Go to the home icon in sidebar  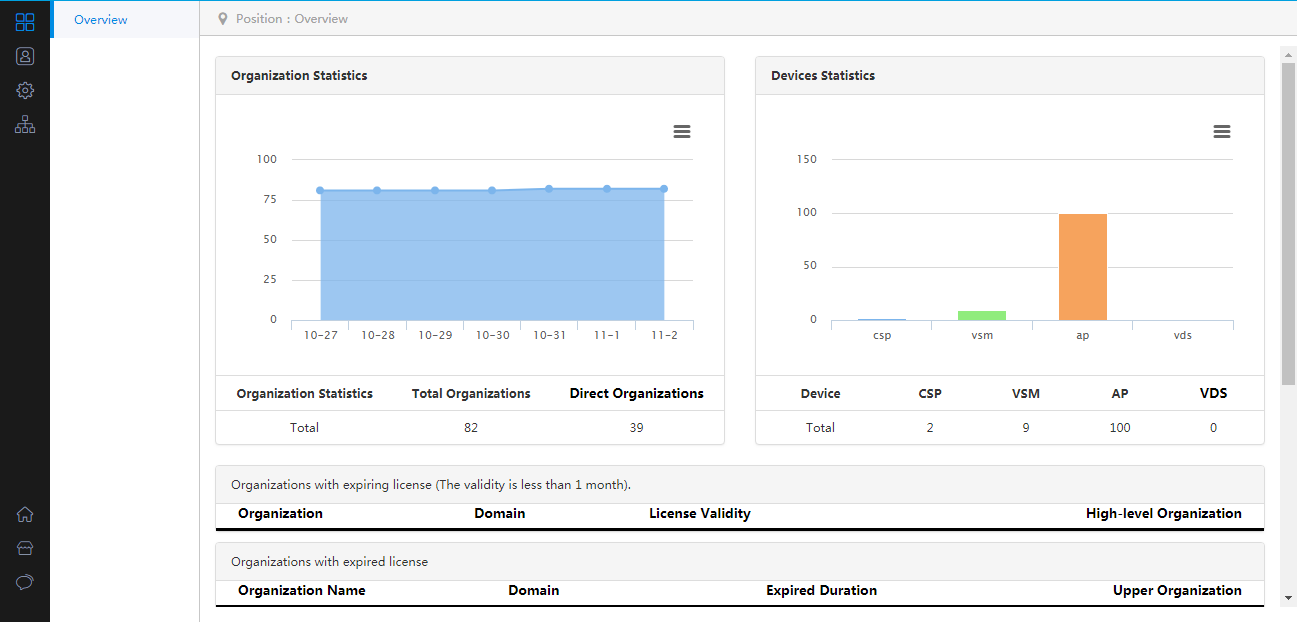click(x=25, y=515)
